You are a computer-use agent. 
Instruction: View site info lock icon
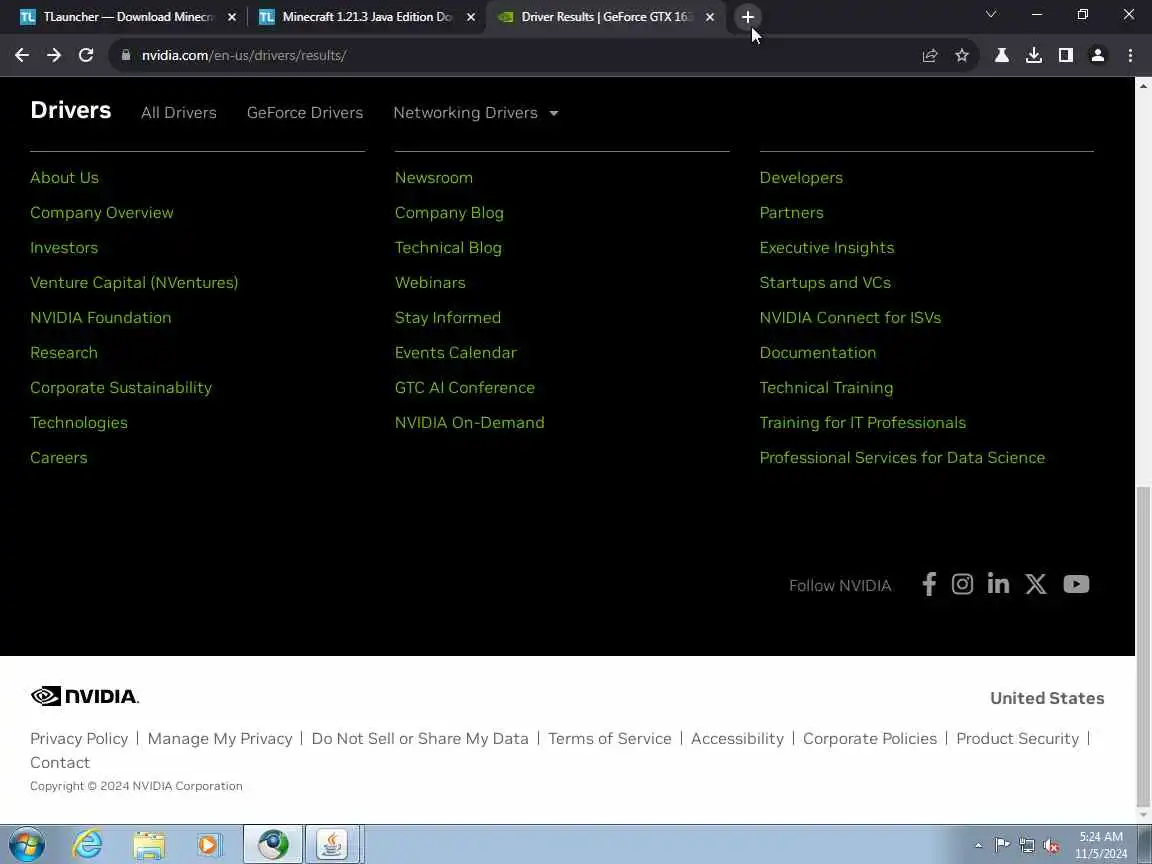126,55
